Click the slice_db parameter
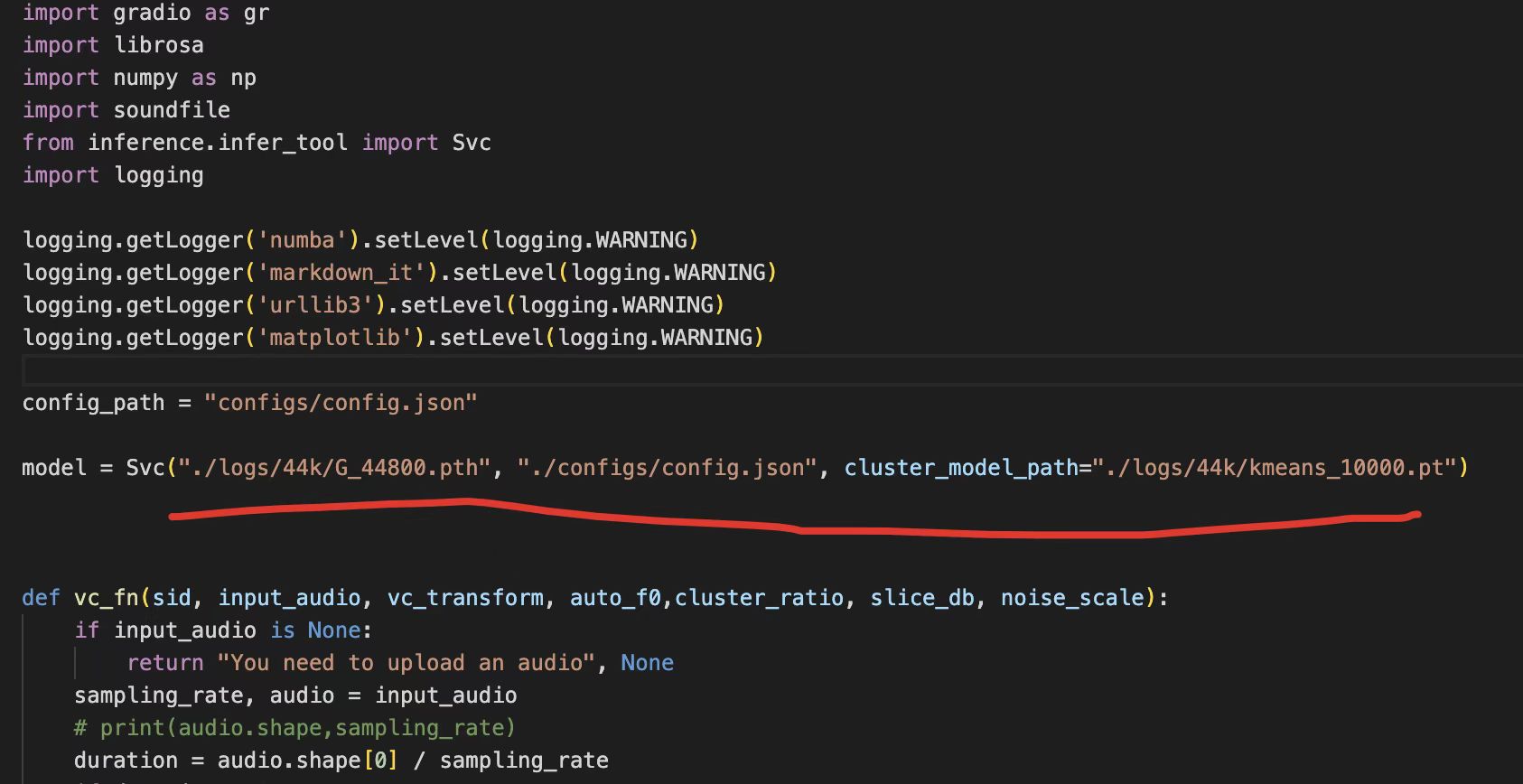The height and width of the screenshot is (784, 1523). click(922, 598)
